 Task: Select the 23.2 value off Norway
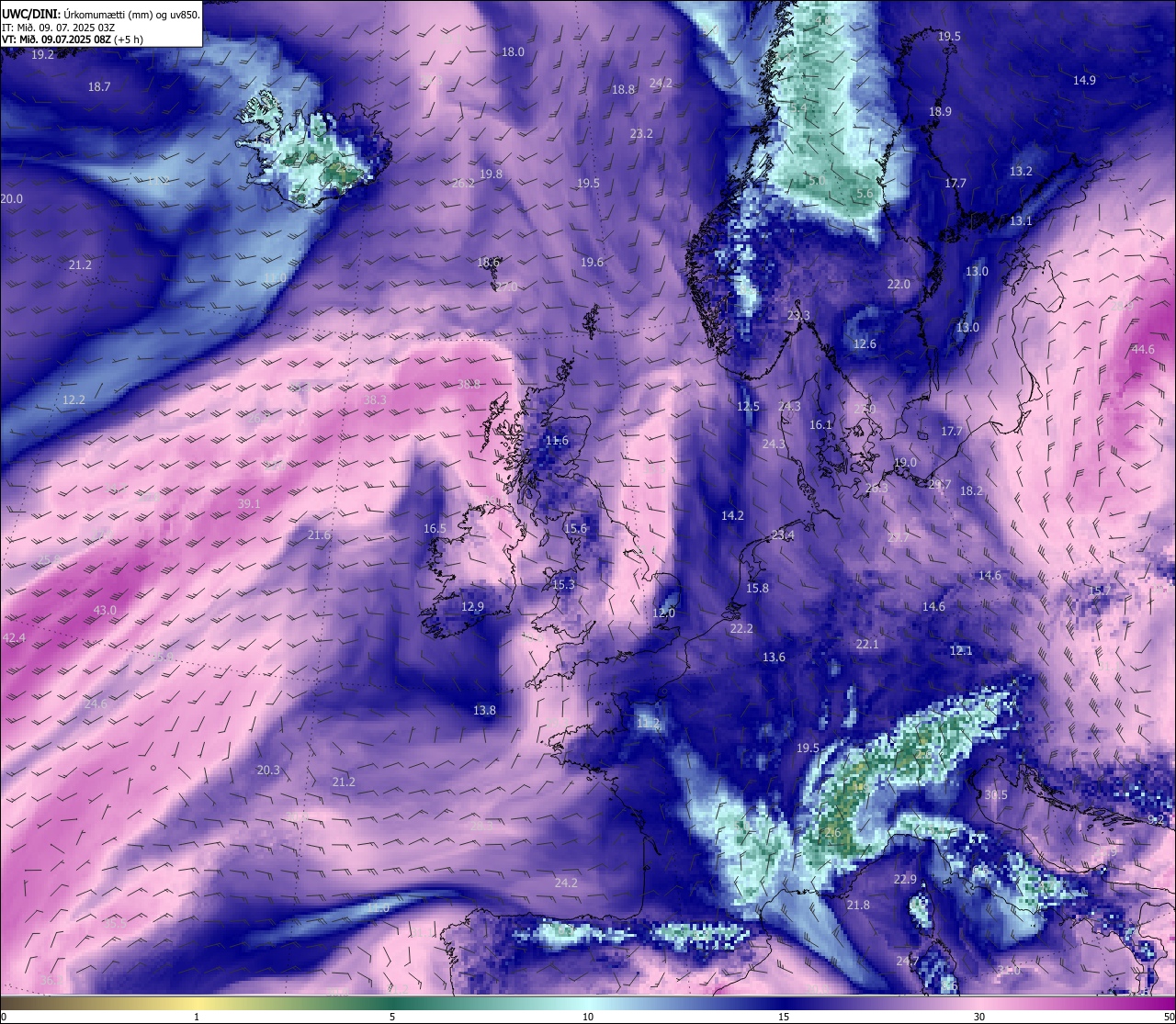[641, 134]
